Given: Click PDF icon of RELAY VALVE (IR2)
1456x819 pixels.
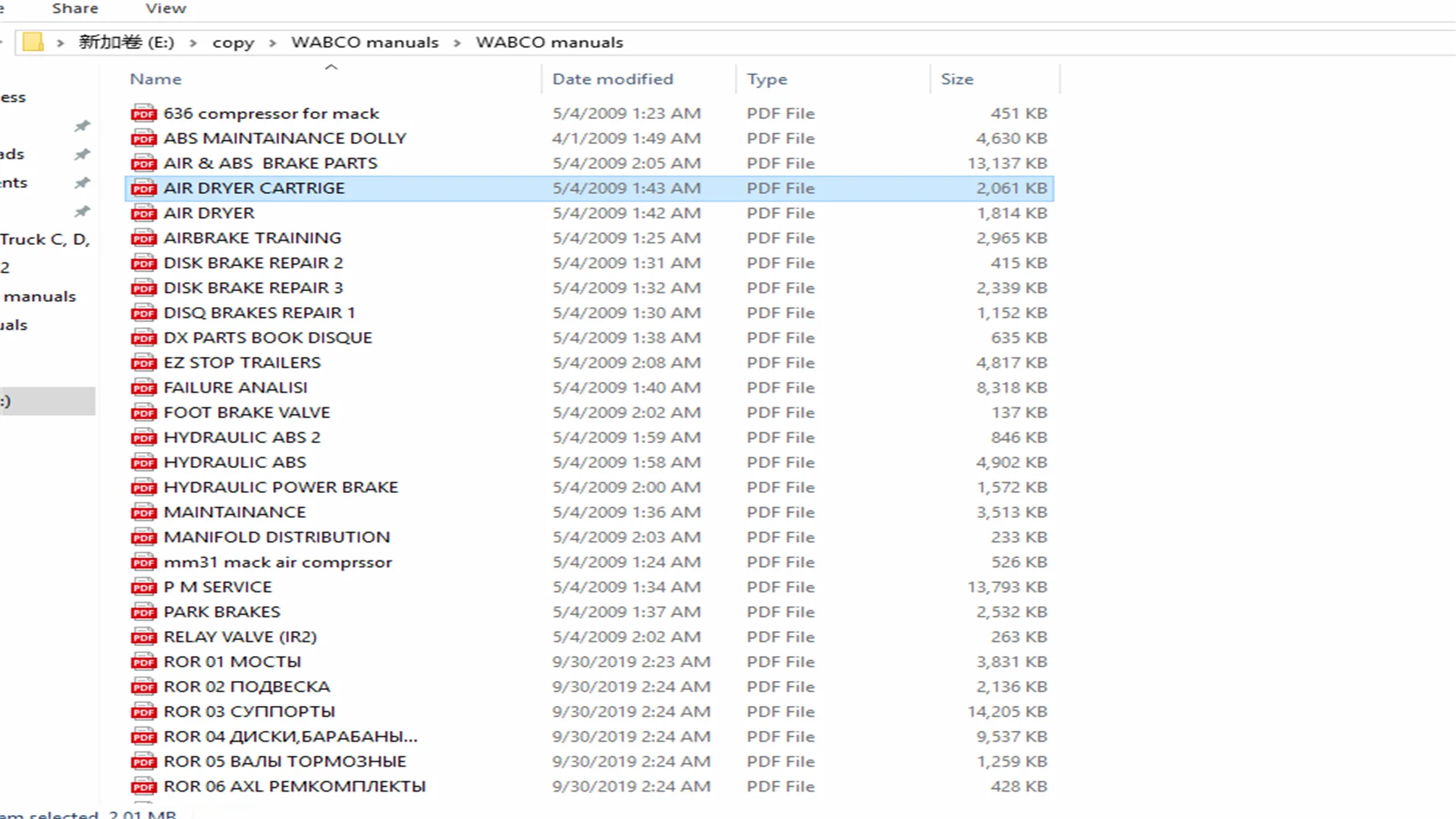Looking at the screenshot, I should click(x=143, y=637).
